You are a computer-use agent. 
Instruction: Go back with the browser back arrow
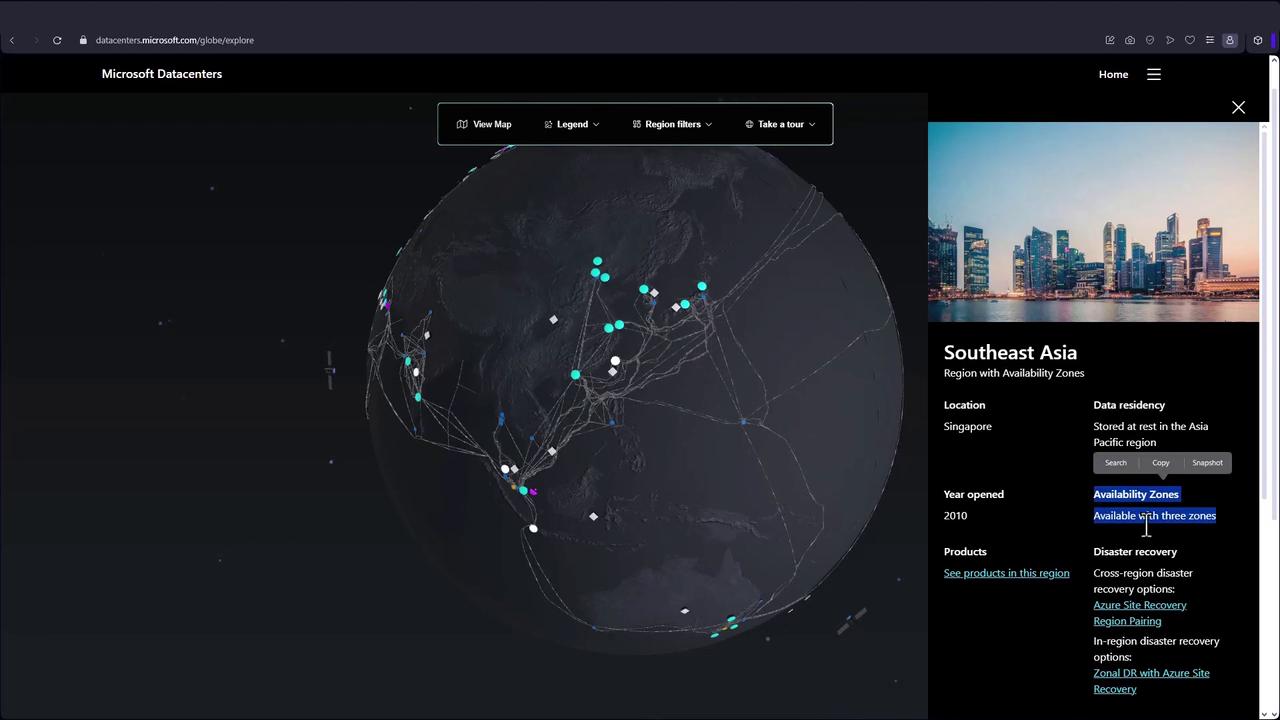click(12, 40)
